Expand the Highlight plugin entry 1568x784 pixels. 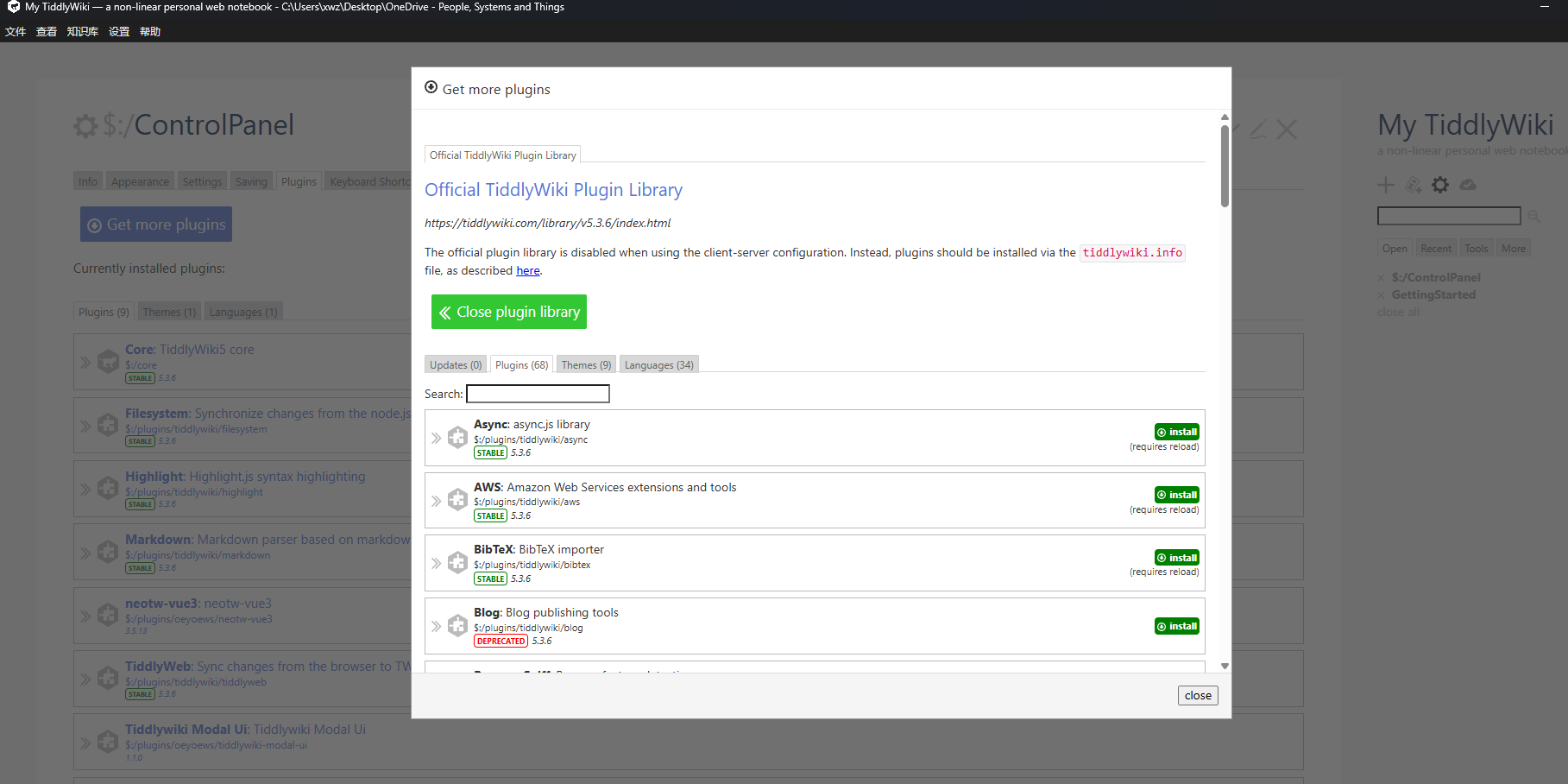pos(85,489)
